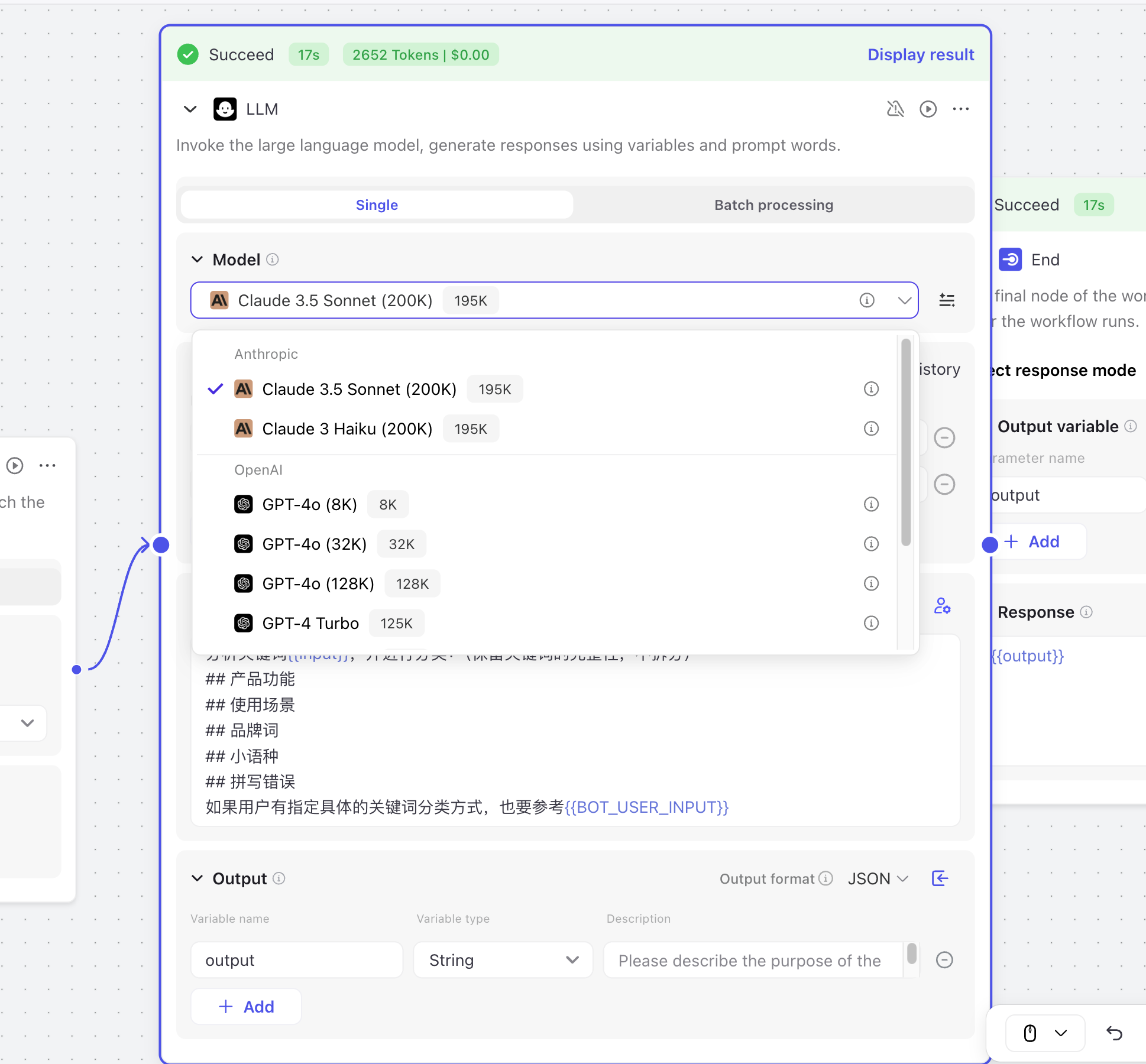Click the mouse interaction mode icon
This screenshot has width=1146, height=1064.
(x=1030, y=1033)
